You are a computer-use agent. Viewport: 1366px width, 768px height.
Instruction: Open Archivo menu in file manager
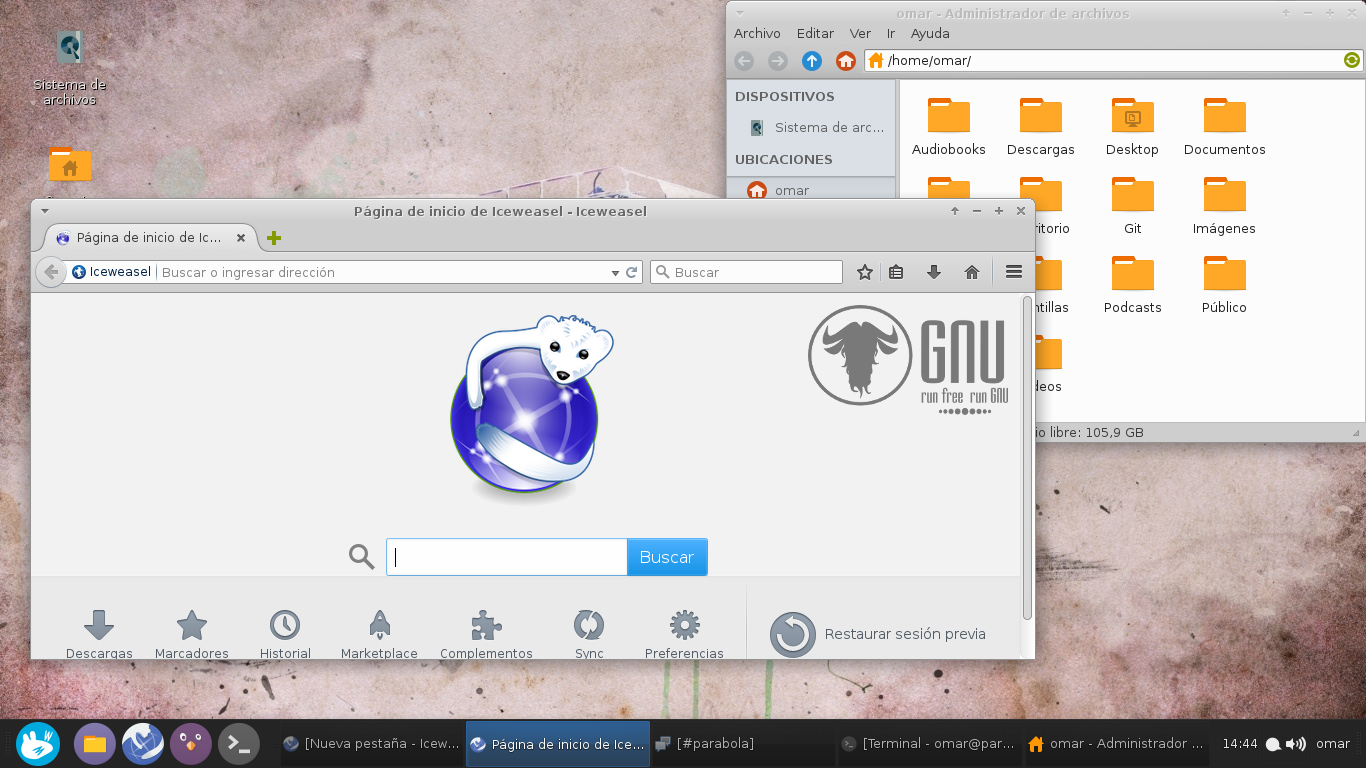757,33
